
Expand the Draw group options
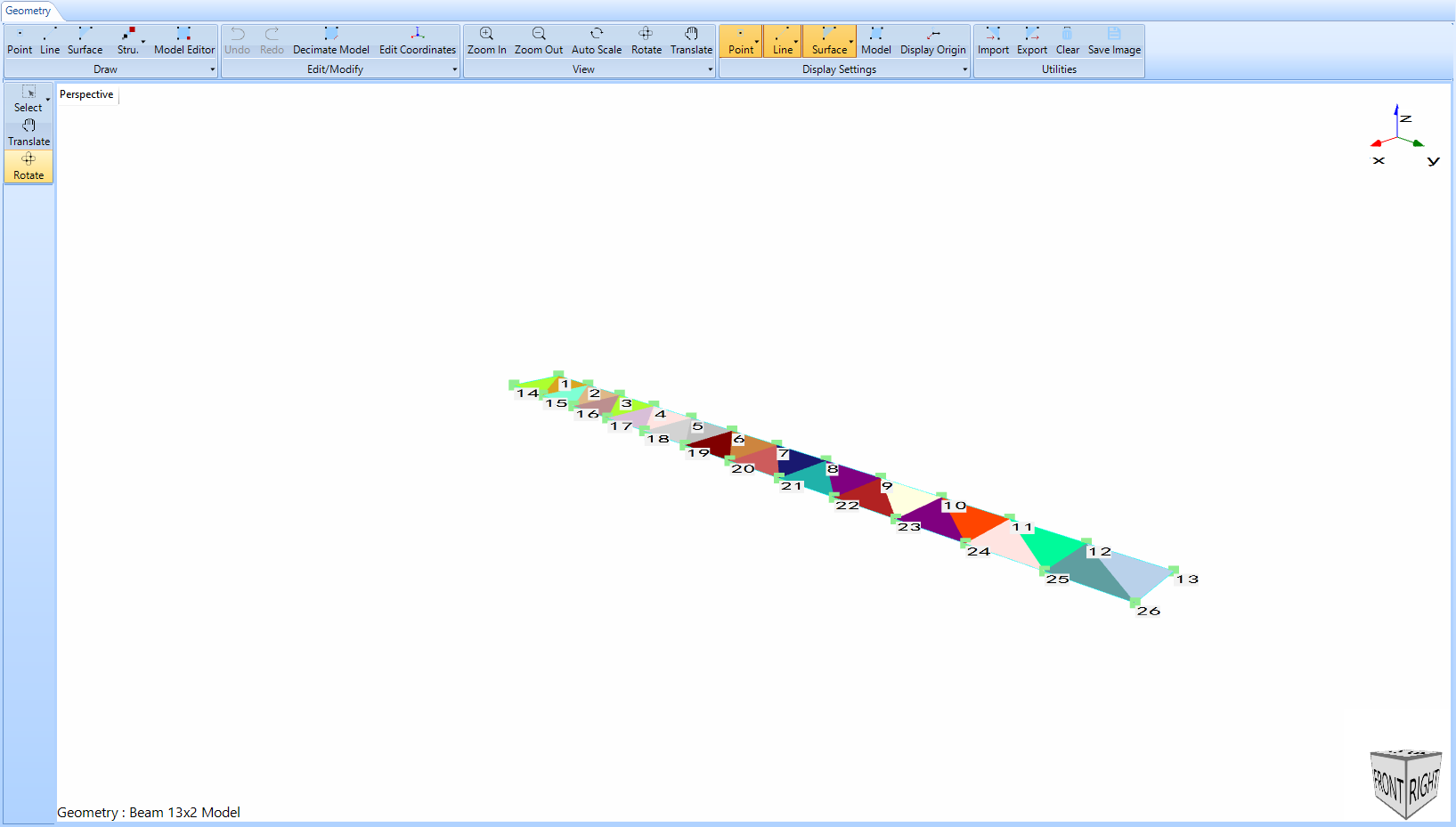tap(213, 69)
